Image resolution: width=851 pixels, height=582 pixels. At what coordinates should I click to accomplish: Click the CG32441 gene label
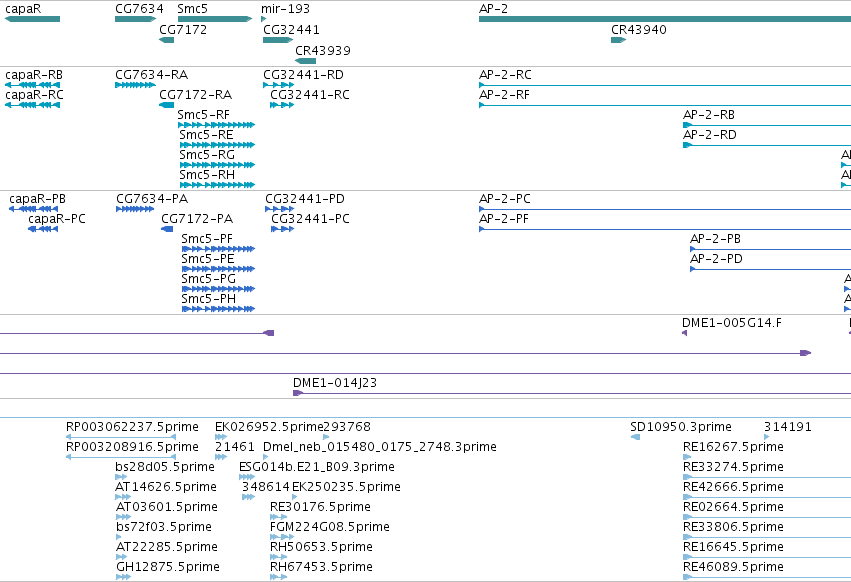click(x=291, y=29)
